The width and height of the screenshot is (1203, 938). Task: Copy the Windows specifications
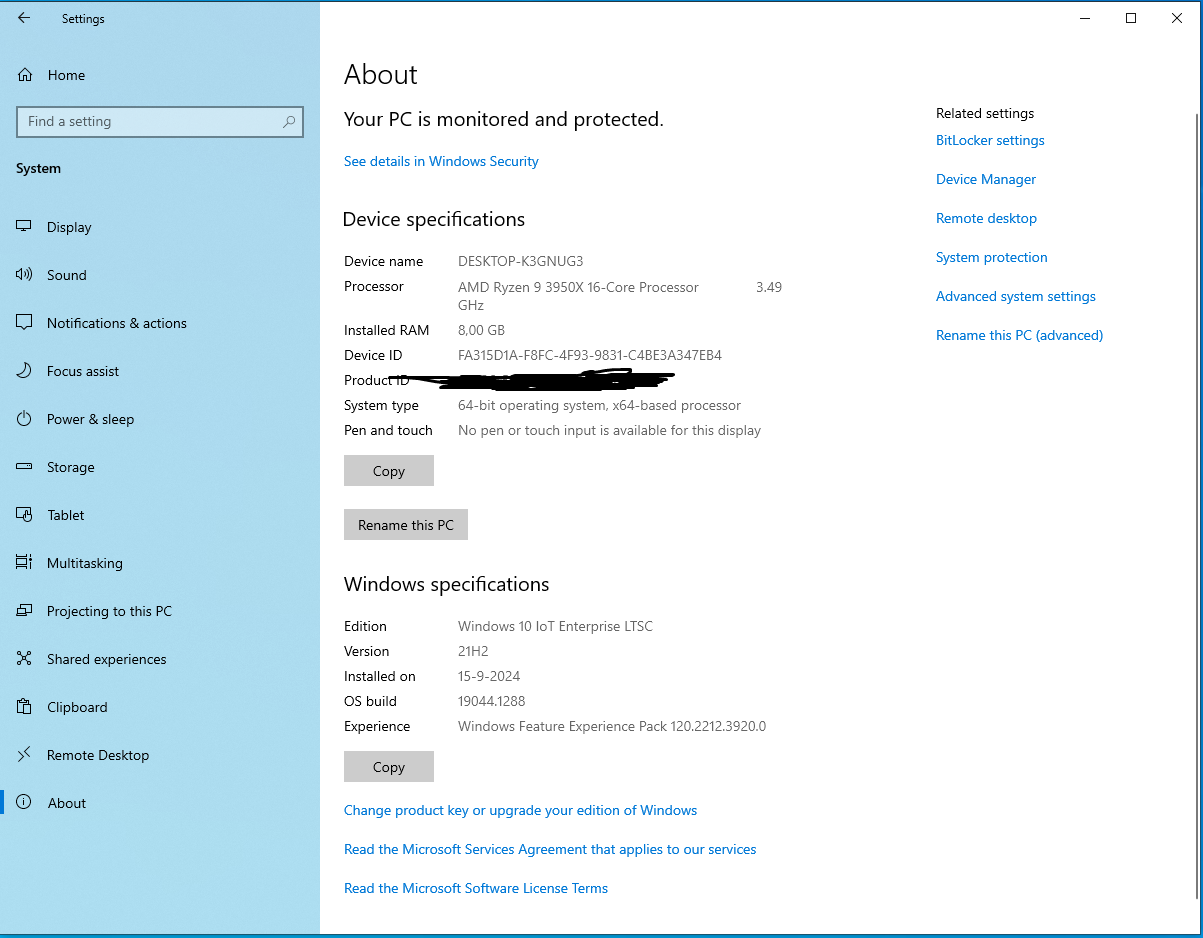389,767
